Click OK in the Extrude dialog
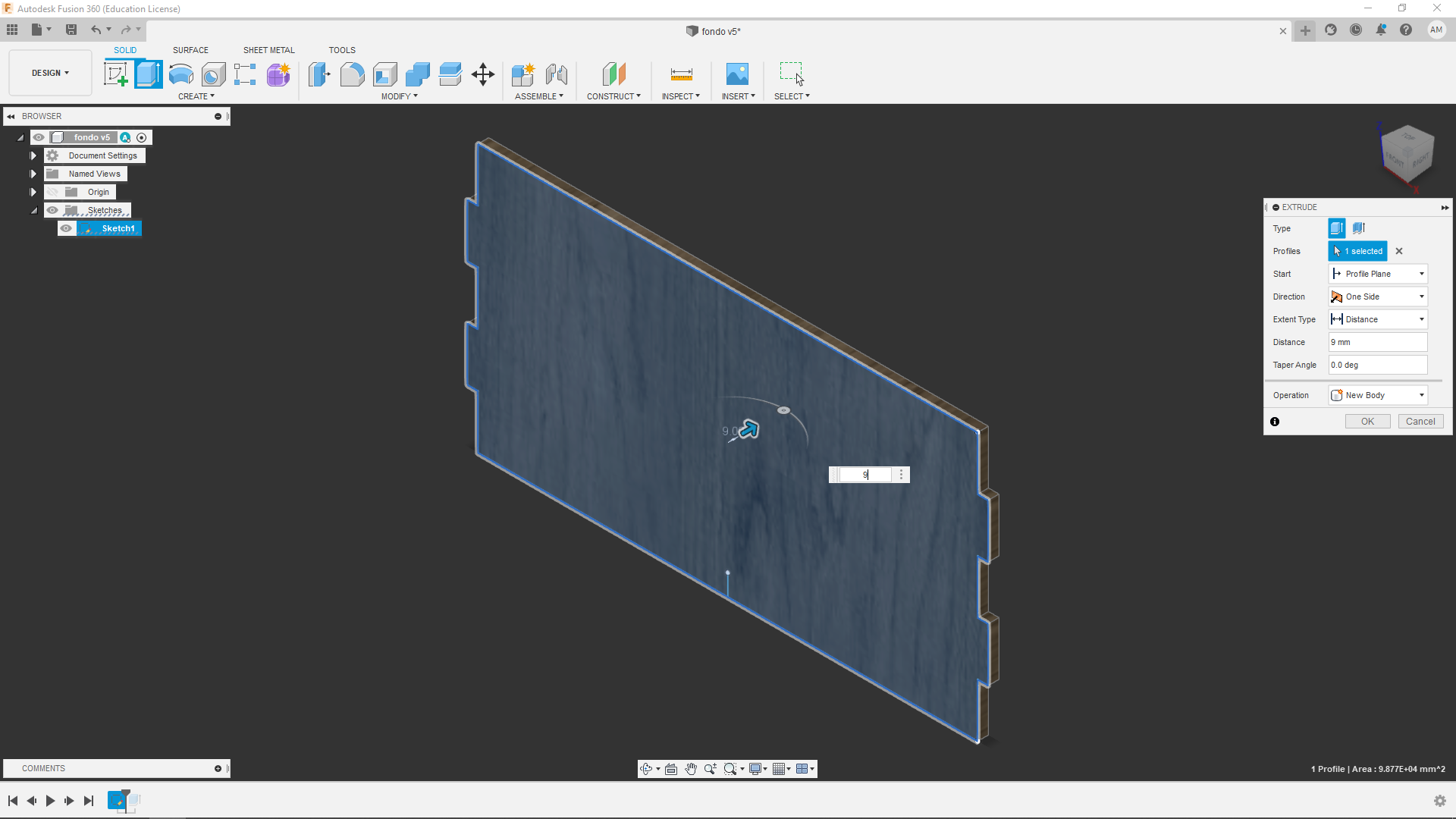The width and height of the screenshot is (1456, 819). click(x=1367, y=422)
